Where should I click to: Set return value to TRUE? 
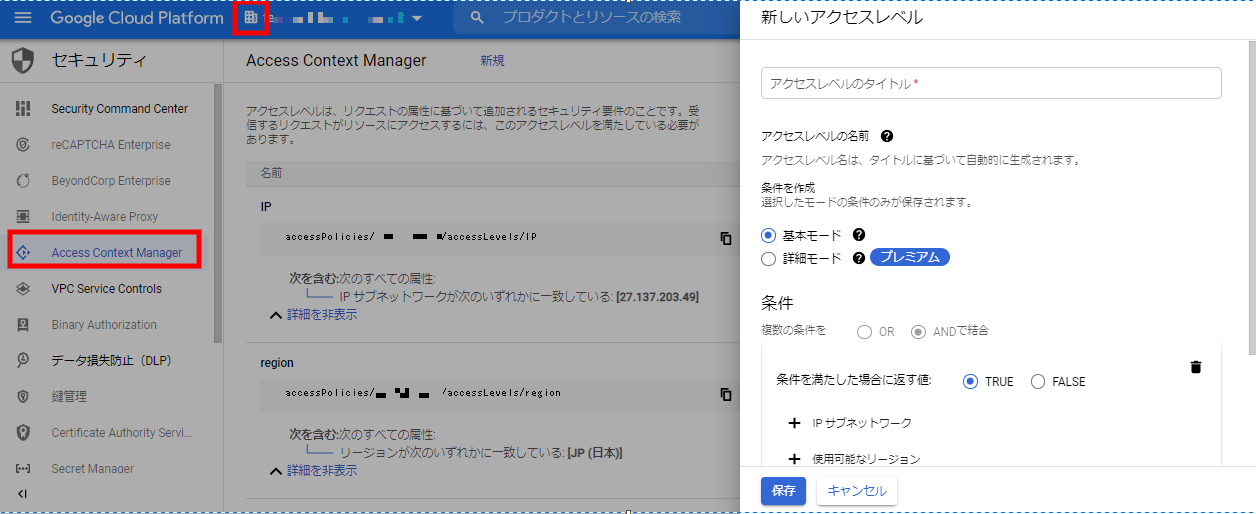[970, 381]
